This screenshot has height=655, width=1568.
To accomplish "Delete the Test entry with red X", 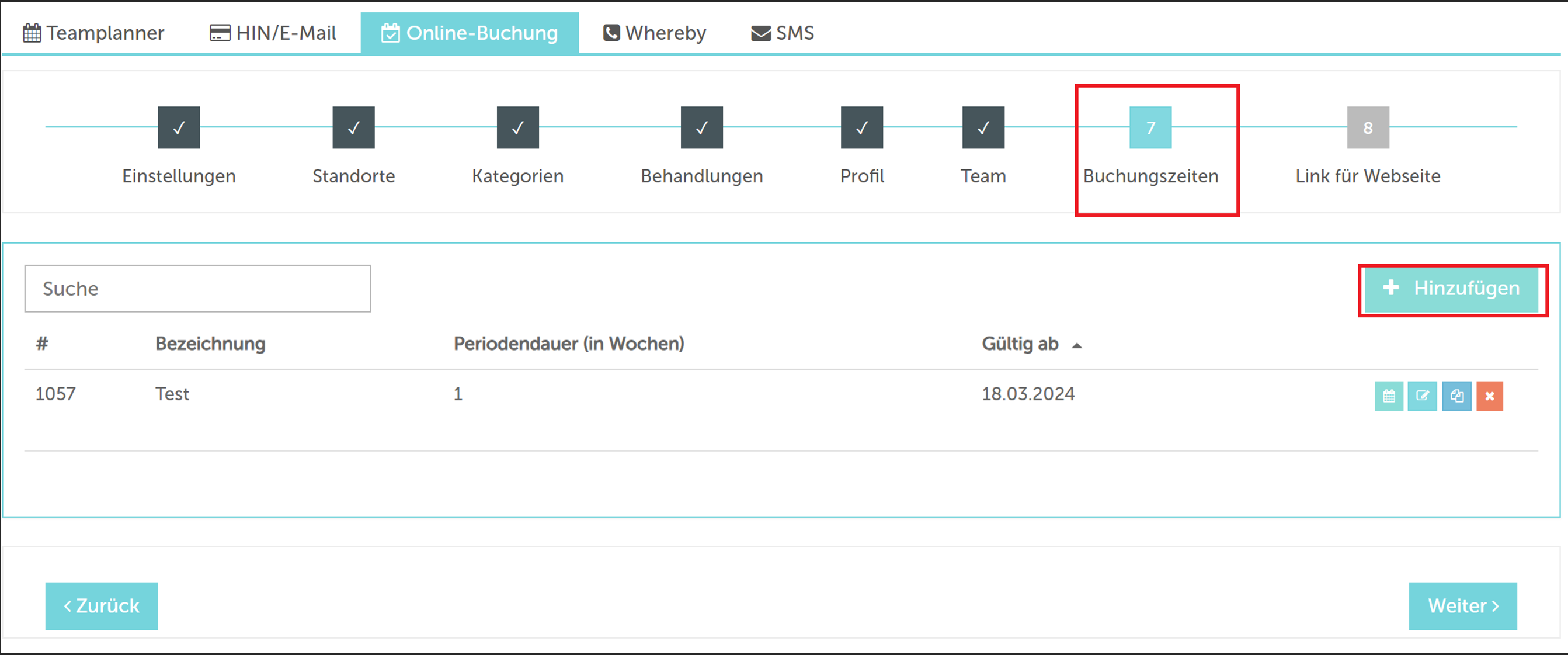I will (x=1490, y=396).
